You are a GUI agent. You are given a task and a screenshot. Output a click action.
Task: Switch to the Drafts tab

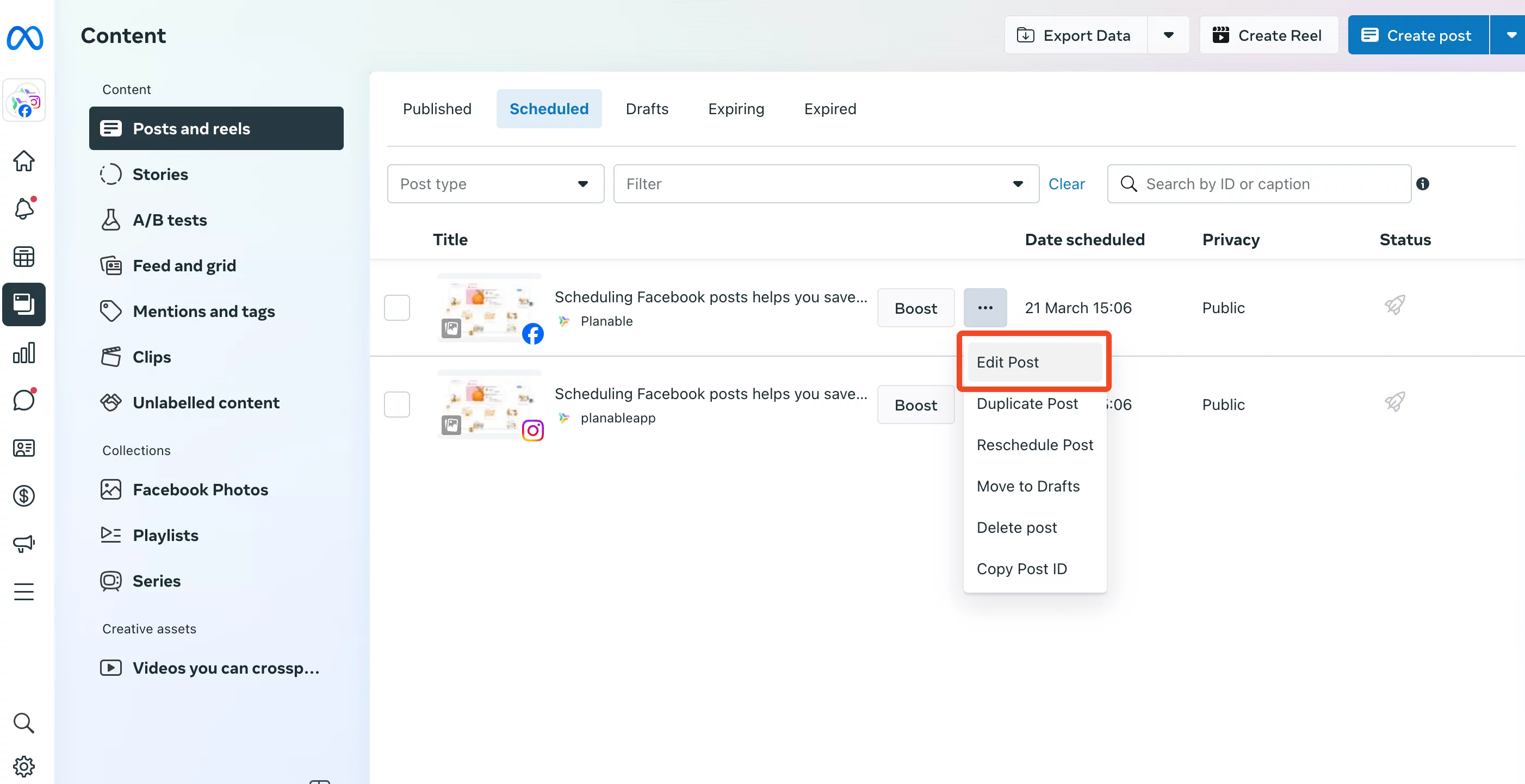pos(647,108)
